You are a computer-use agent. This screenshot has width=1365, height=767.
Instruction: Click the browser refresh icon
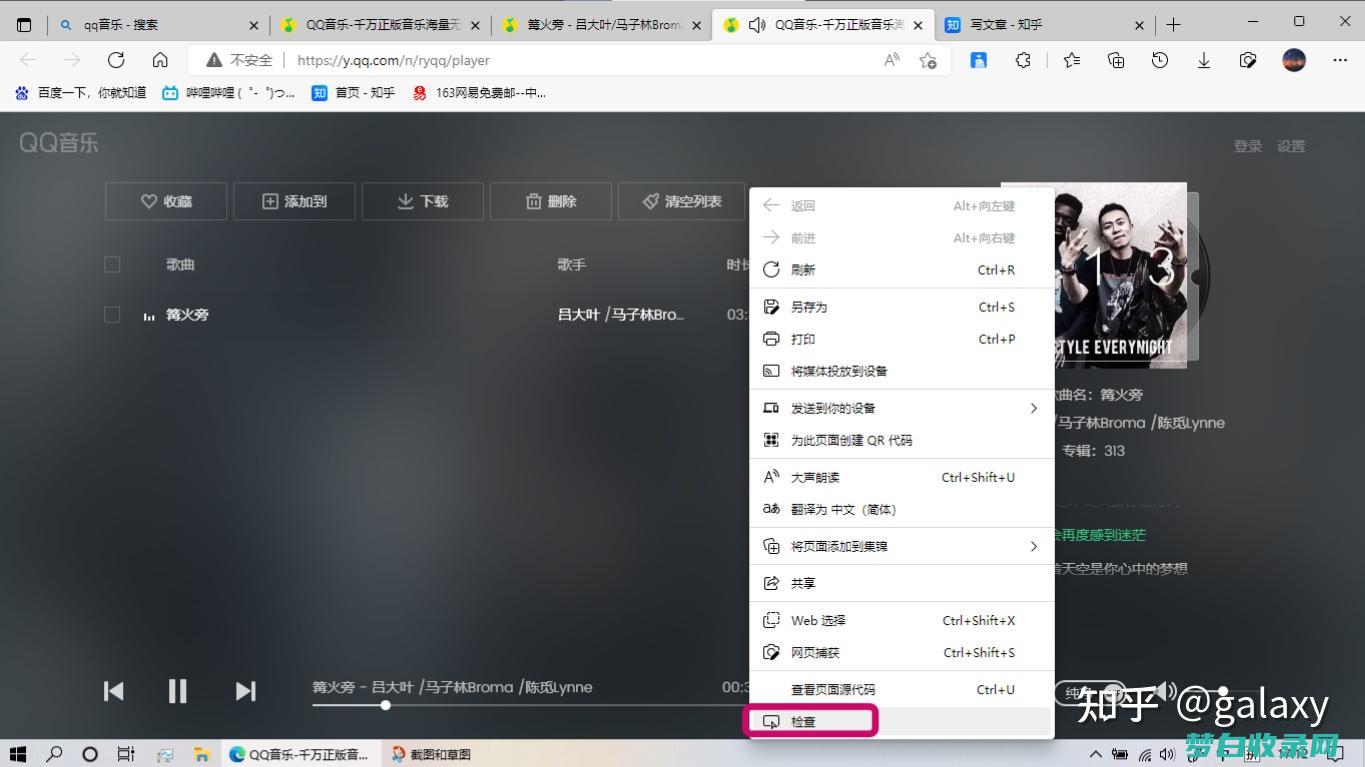tap(116, 60)
